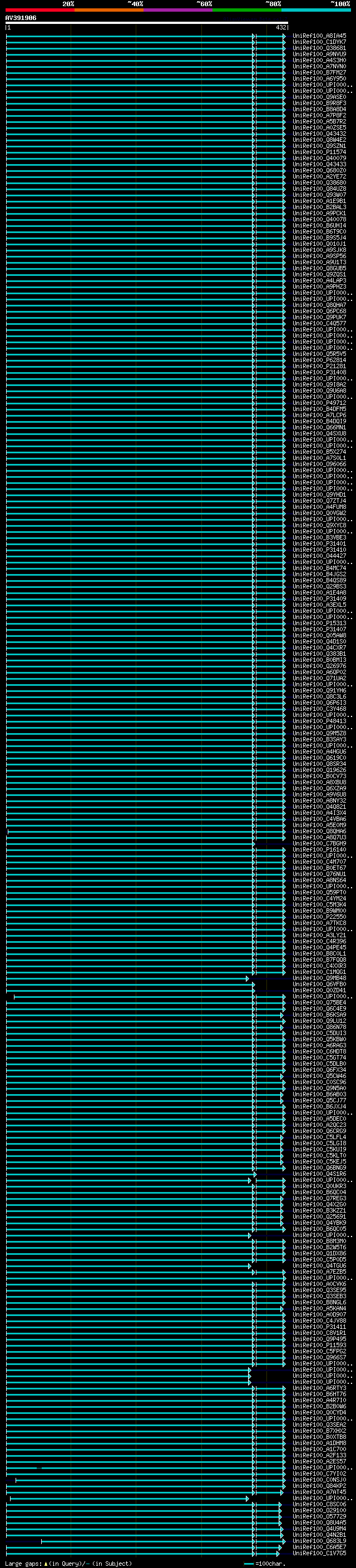Select hit label UniRef100_Q38681
The width and height of the screenshot is (356, 1568).
319,48
